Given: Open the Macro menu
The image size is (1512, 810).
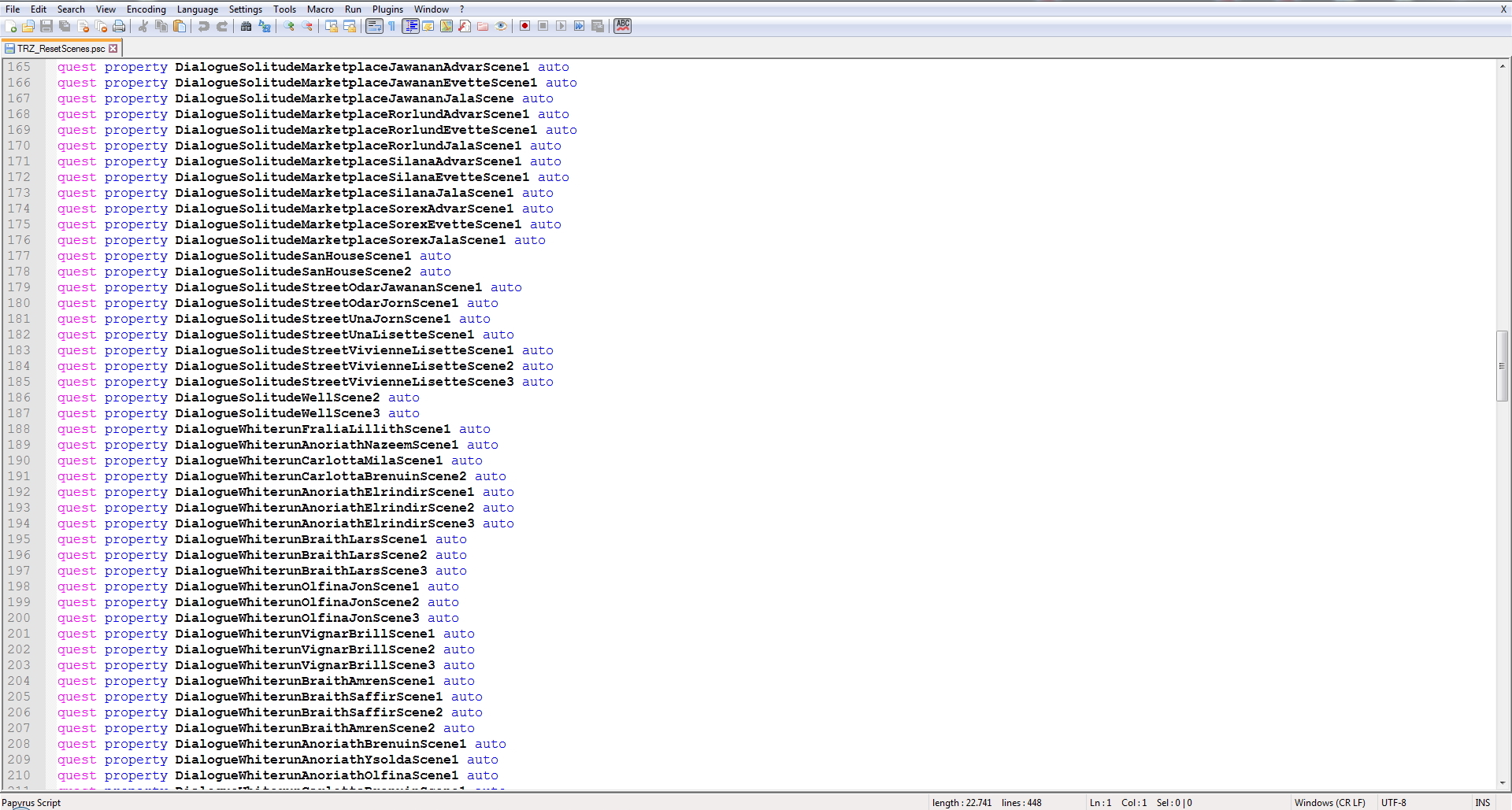Looking at the screenshot, I should pos(320,9).
